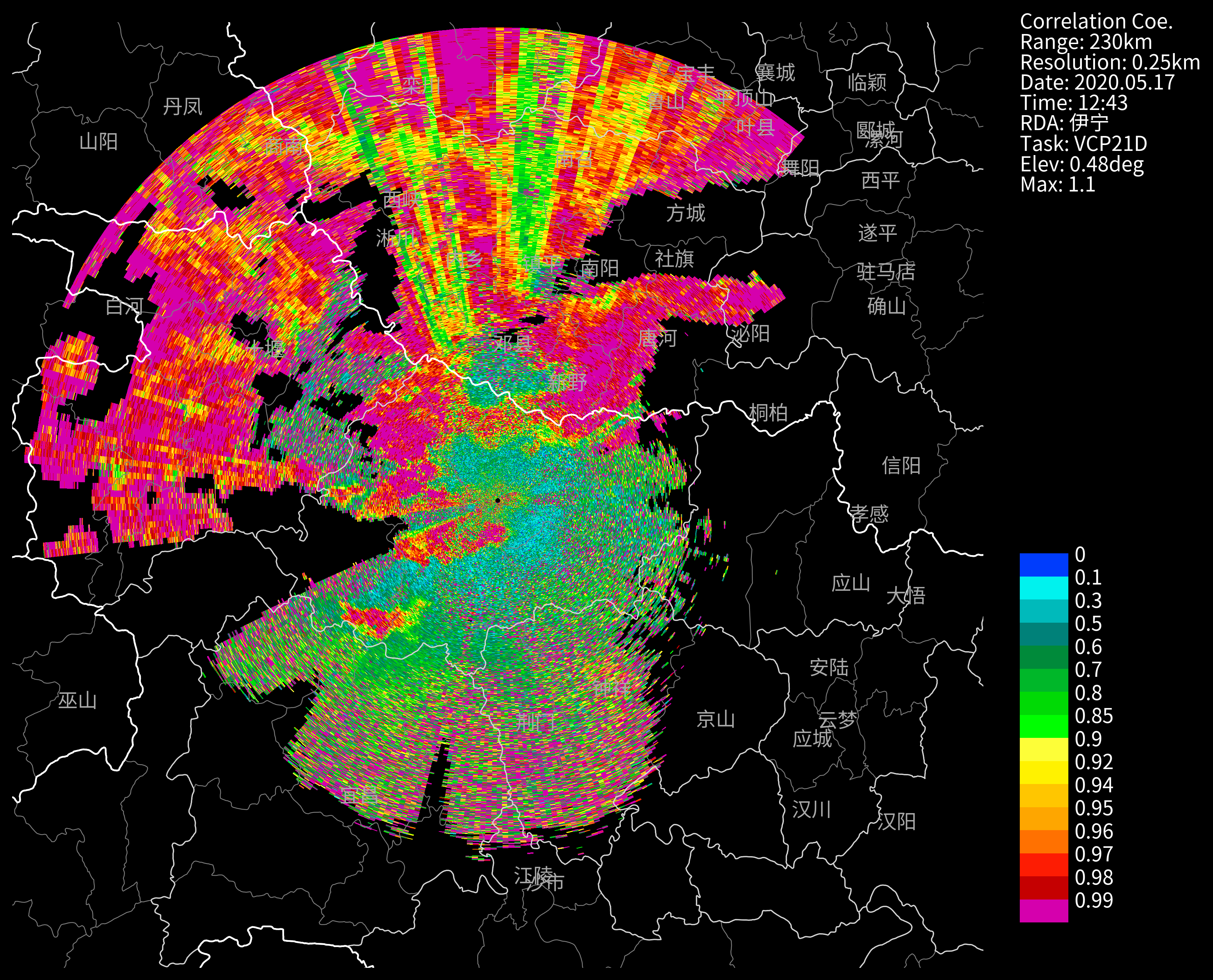Viewport: 1213px width, 980px height.
Task: Click the radar center black dot
Action: (x=497, y=500)
